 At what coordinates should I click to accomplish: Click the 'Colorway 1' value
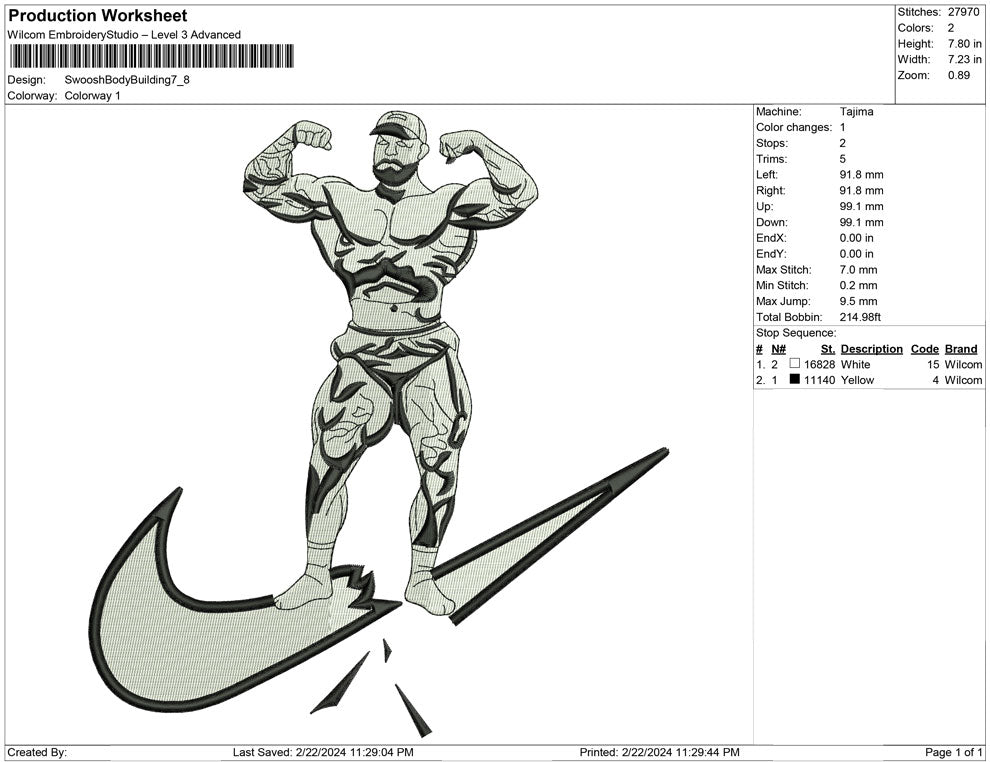92,96
